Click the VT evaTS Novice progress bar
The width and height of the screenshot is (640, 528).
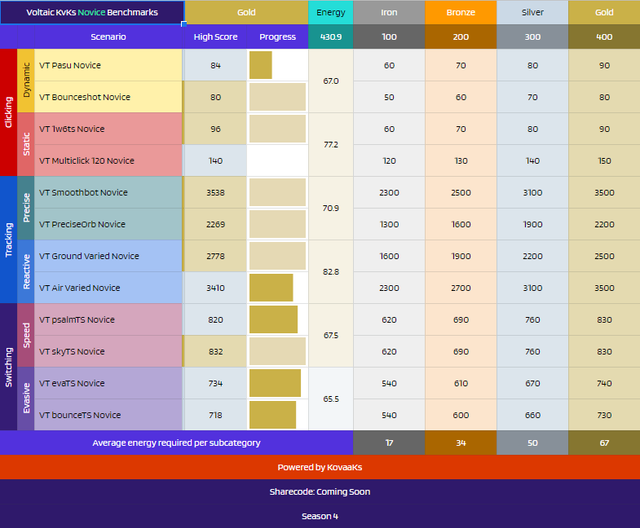(x=275, y=383)
